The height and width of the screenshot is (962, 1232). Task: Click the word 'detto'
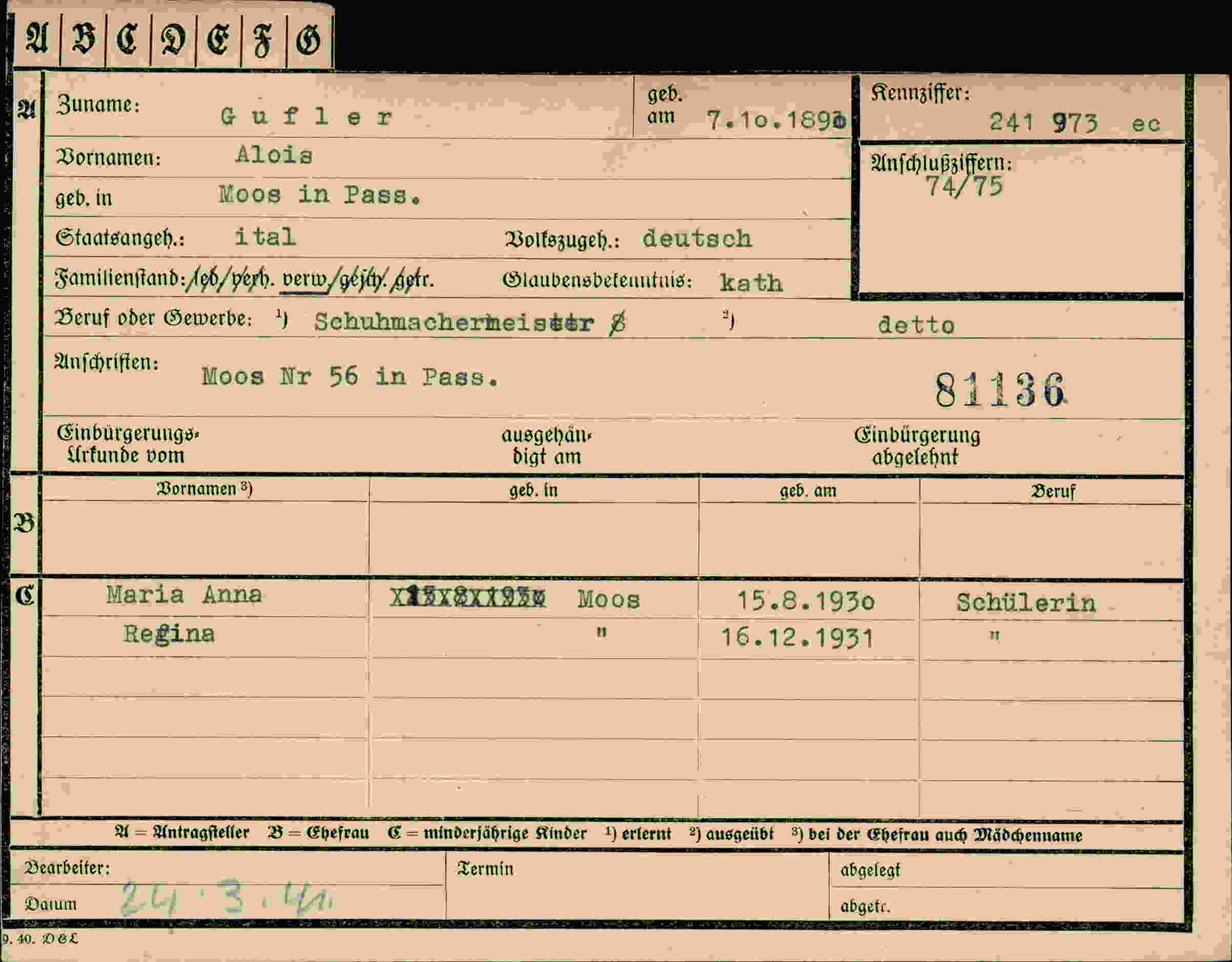pos(916,325)
